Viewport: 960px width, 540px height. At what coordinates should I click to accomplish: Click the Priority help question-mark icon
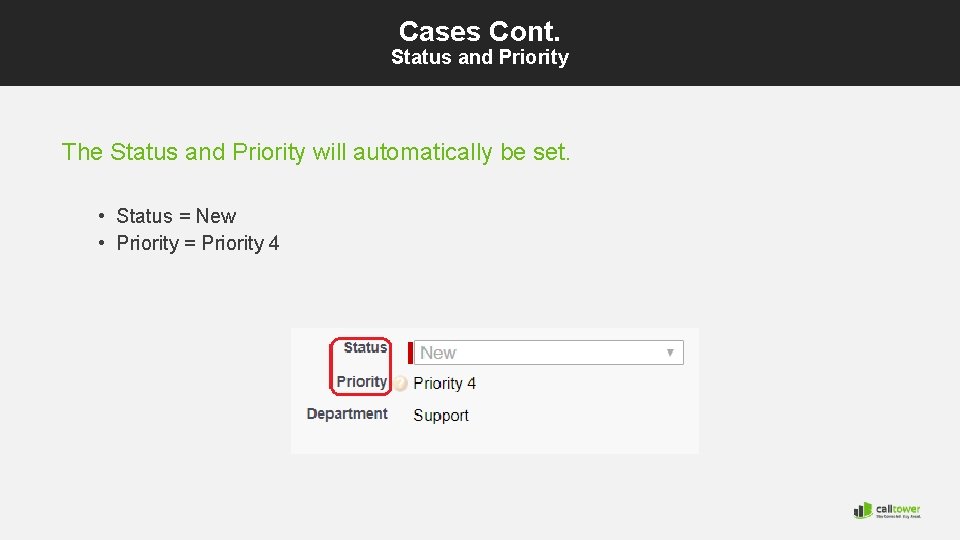(x=400, y=383)
